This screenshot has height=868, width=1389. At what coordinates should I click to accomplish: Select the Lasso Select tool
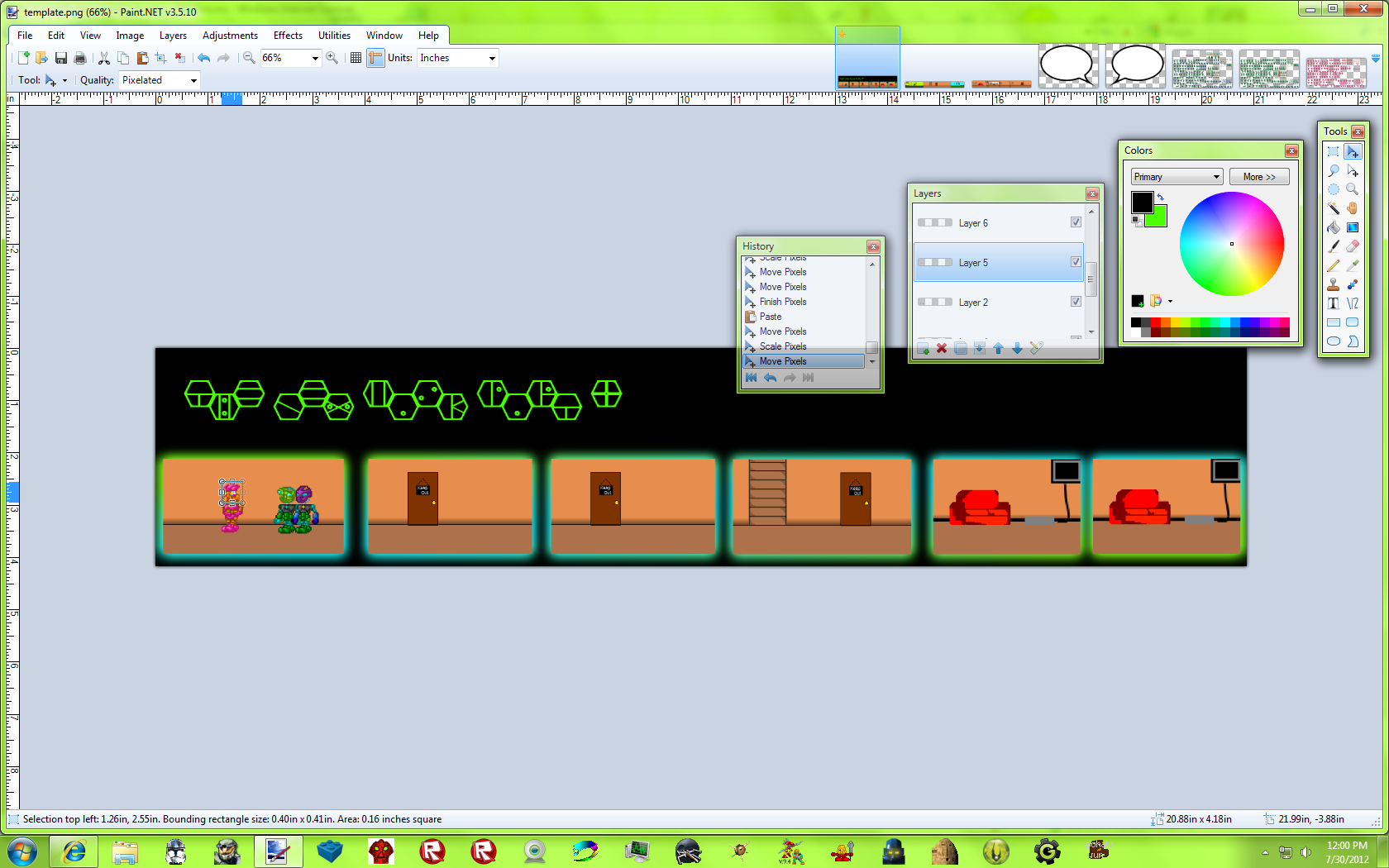(1334, 170)
